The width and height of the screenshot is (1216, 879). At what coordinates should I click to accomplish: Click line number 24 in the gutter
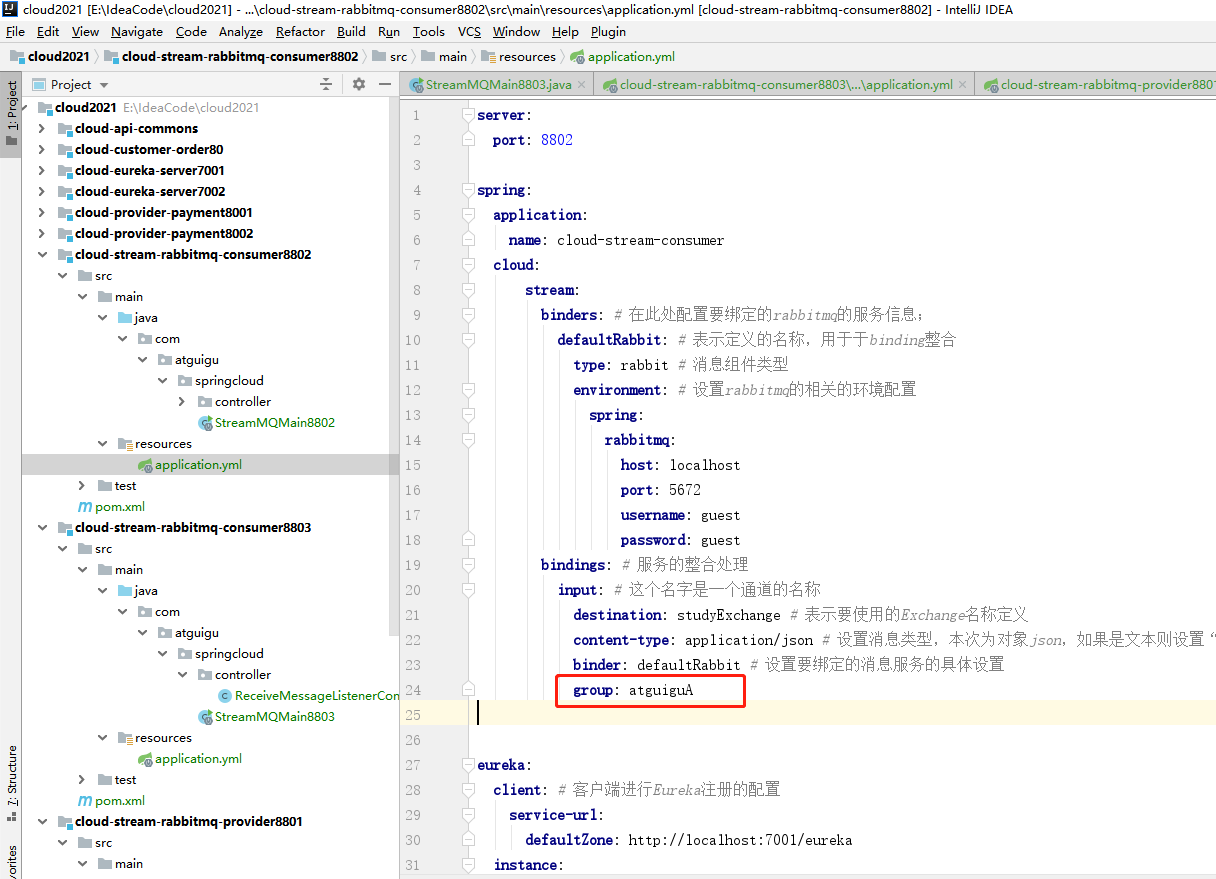click(414, 690)
